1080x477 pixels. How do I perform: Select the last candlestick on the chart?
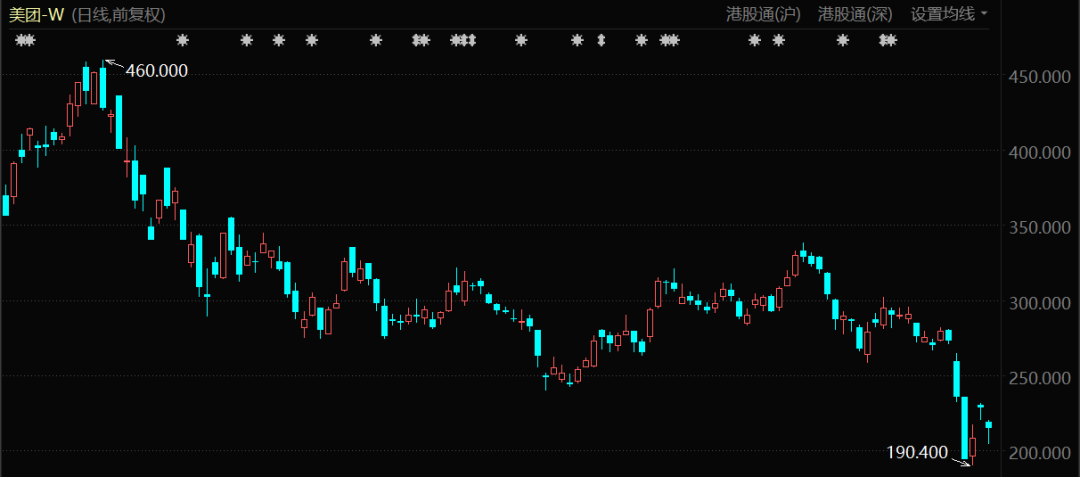(x=988, y=425)
